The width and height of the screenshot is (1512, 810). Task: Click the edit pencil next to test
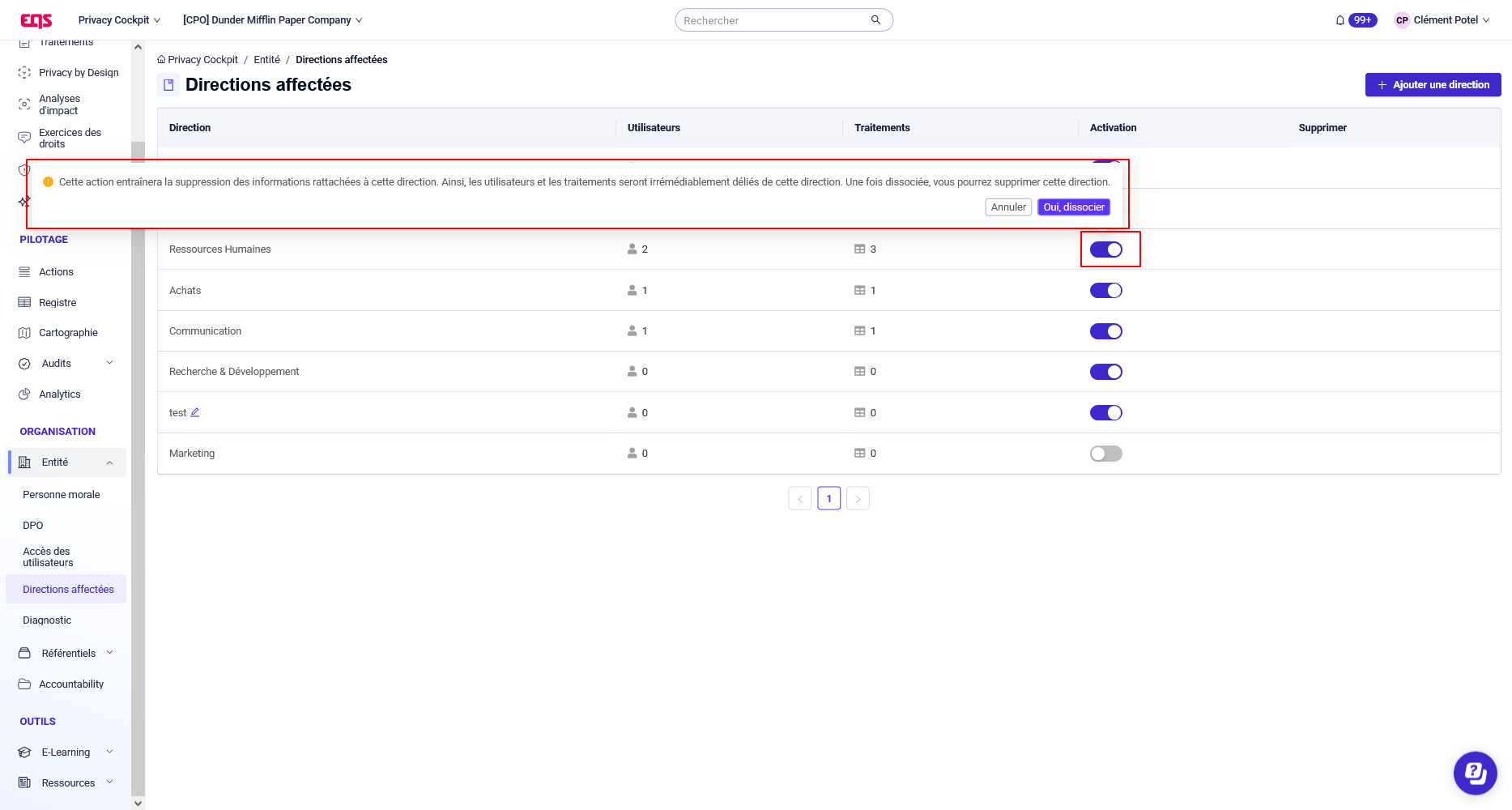(x=195, y=412)
